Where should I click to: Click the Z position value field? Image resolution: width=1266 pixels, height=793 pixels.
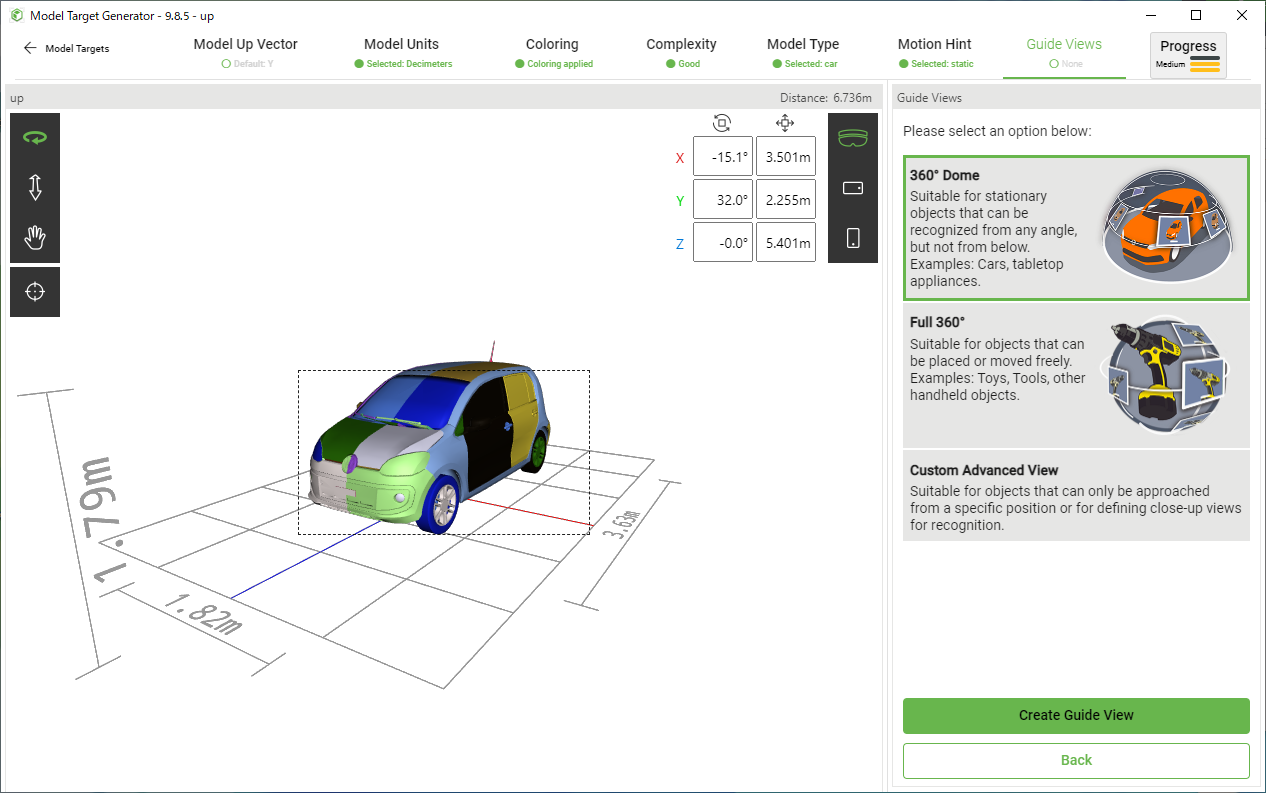[785, 242]
